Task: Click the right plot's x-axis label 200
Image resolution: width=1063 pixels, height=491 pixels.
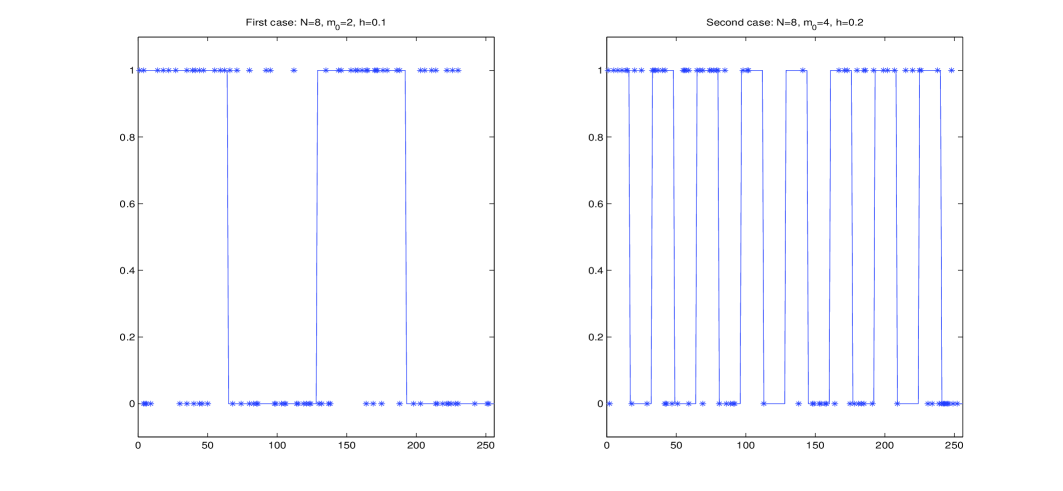Action: pos(885,448)
